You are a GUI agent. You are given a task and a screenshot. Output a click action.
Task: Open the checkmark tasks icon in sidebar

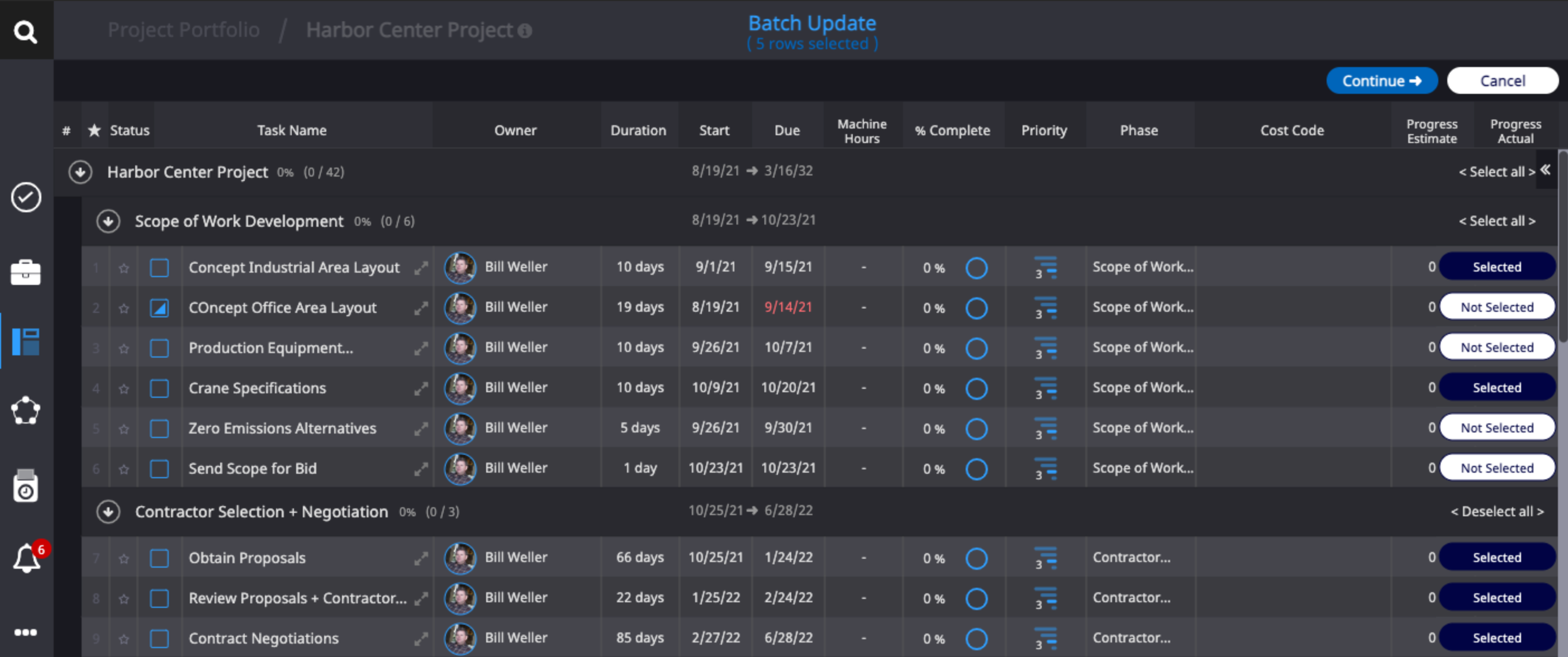pyautogui.click(x=26, y=197)
